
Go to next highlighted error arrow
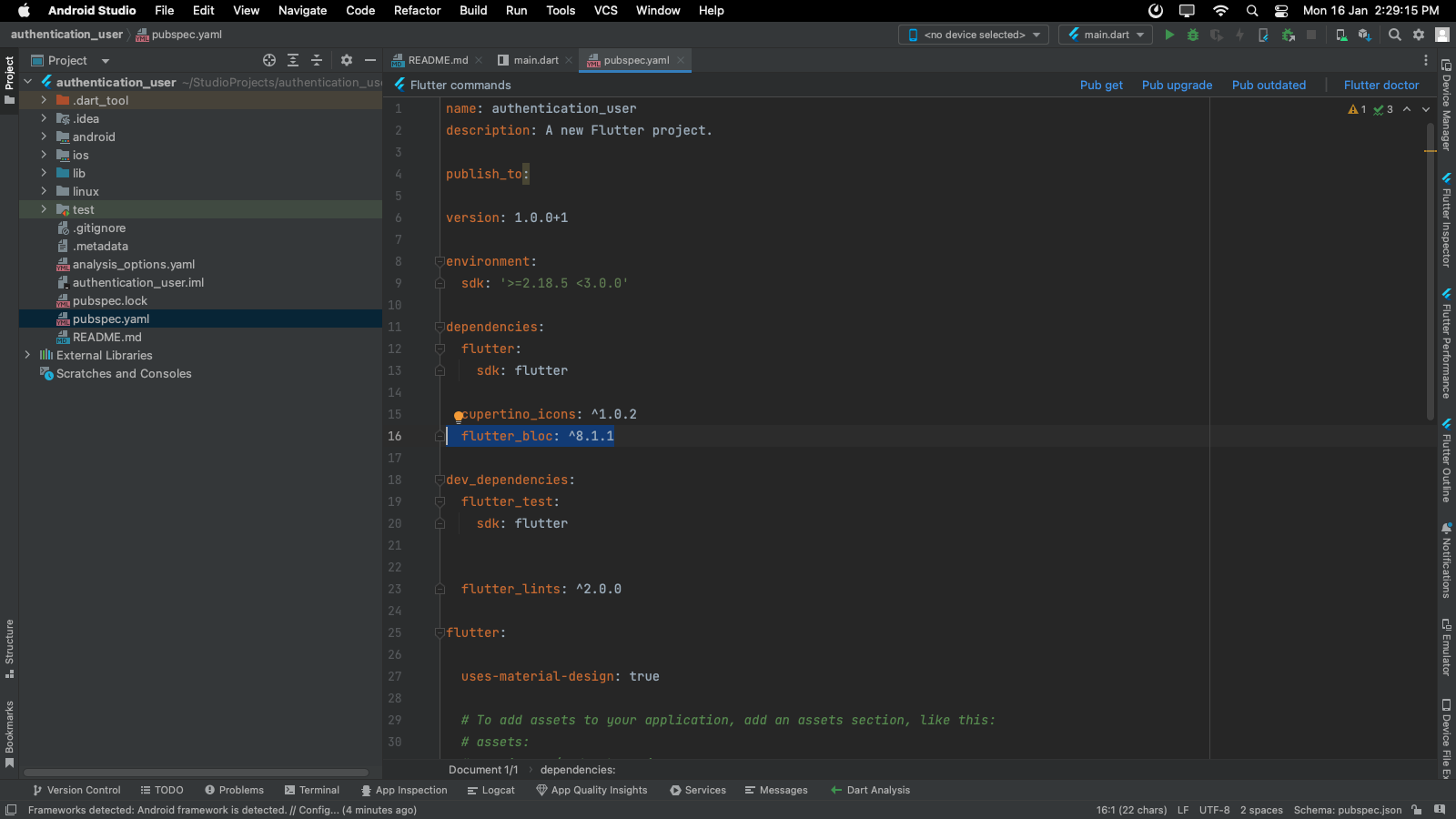pyautogui.click(x=1426, y=109)
